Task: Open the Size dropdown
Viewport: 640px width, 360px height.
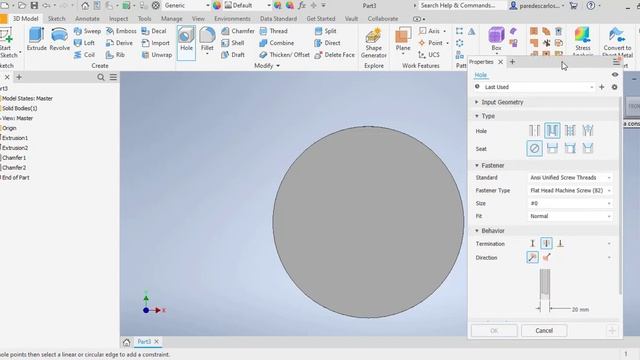Action: 570,203
